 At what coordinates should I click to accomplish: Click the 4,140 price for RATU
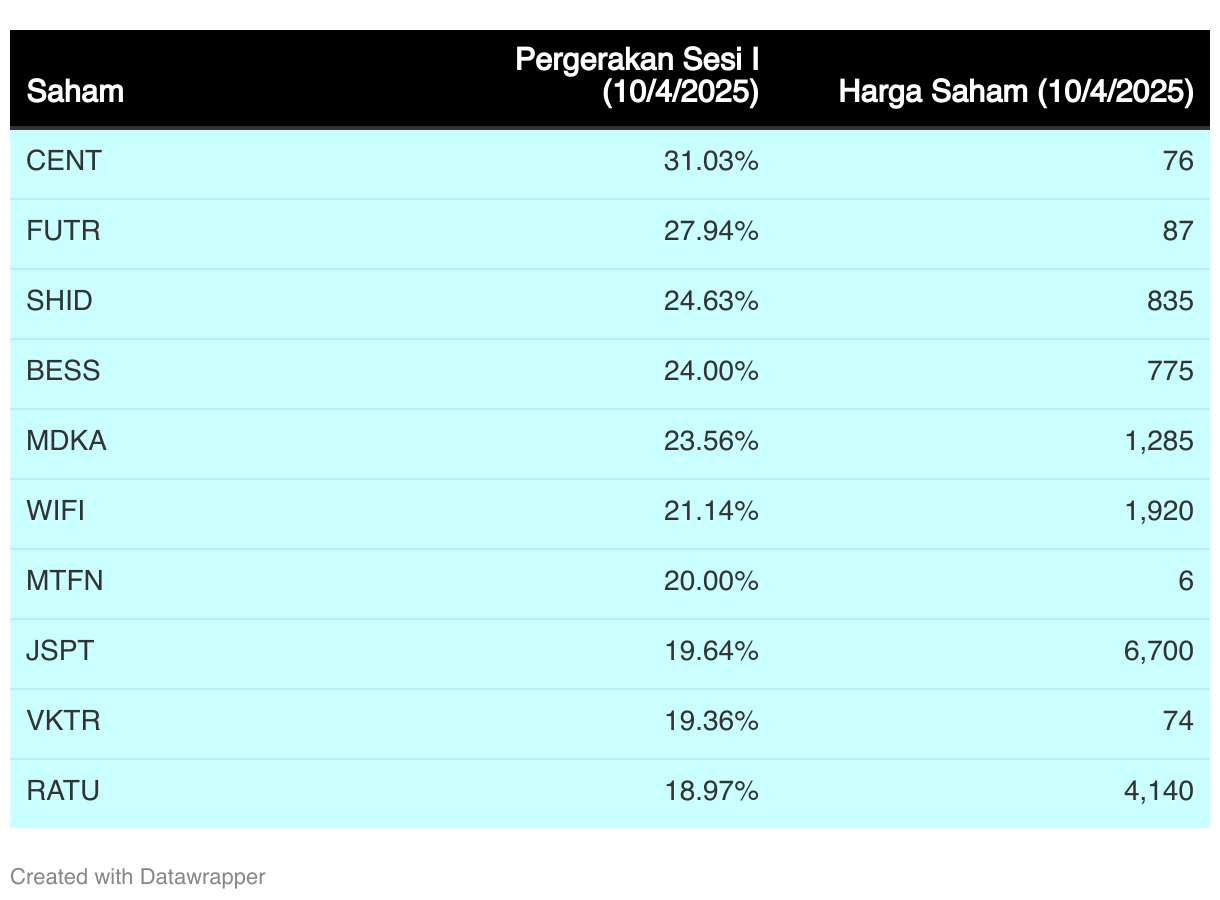point(1157,791)
